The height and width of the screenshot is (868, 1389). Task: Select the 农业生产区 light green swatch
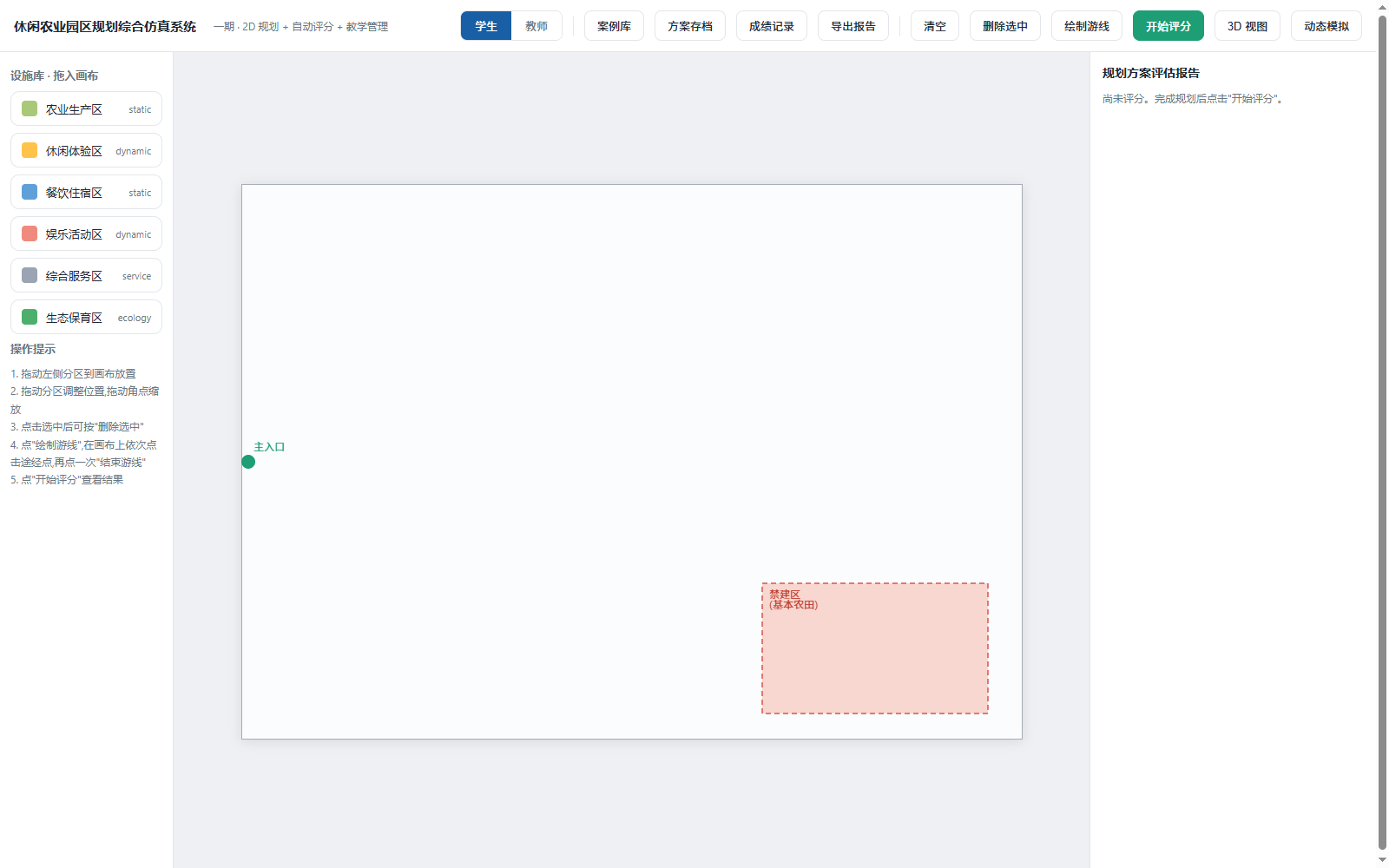click(30, 108)
